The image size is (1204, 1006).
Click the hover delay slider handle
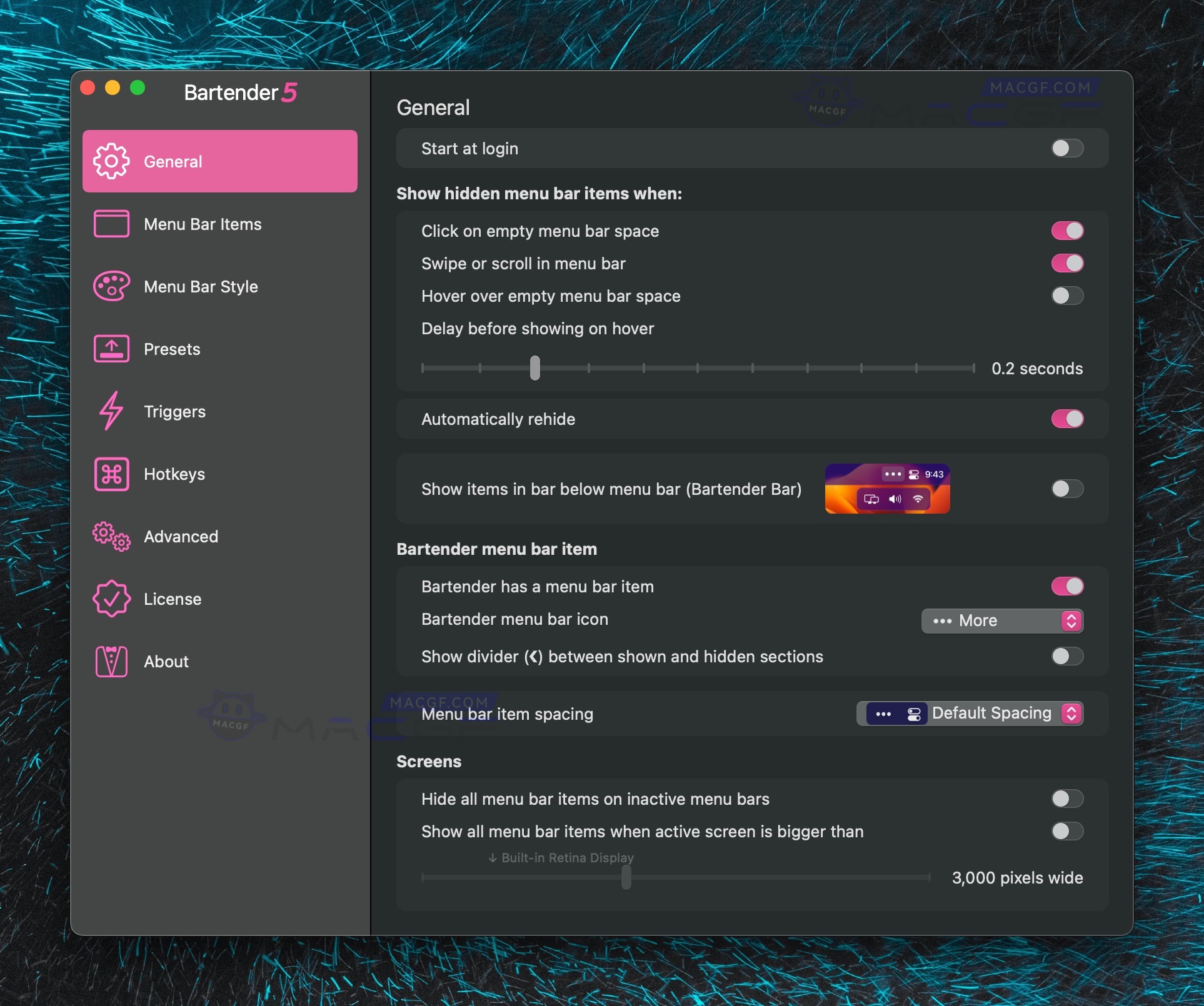tap(534, 368)
